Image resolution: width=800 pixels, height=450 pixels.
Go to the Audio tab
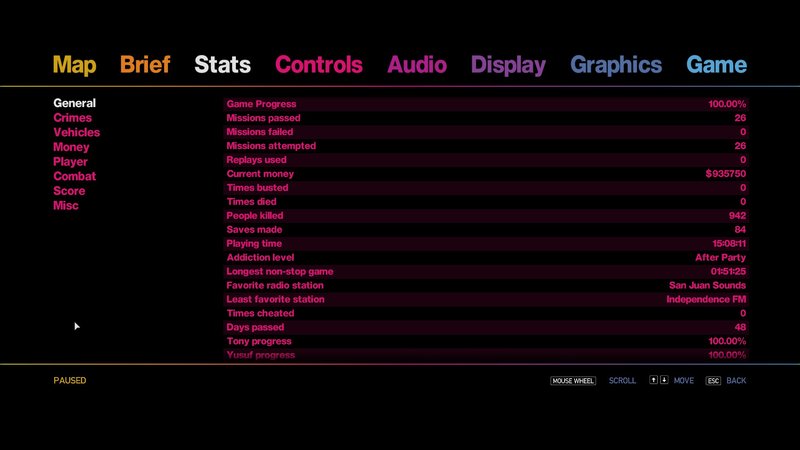(417, 65)
